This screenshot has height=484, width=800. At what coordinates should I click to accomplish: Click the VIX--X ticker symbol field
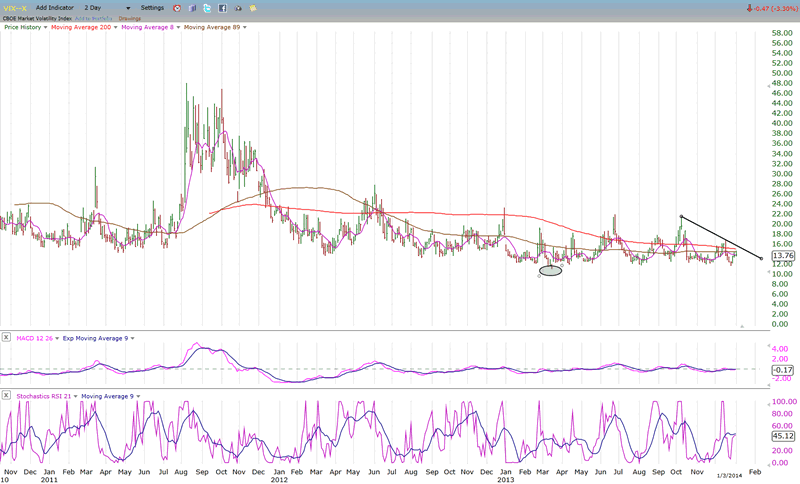point(15,7)
